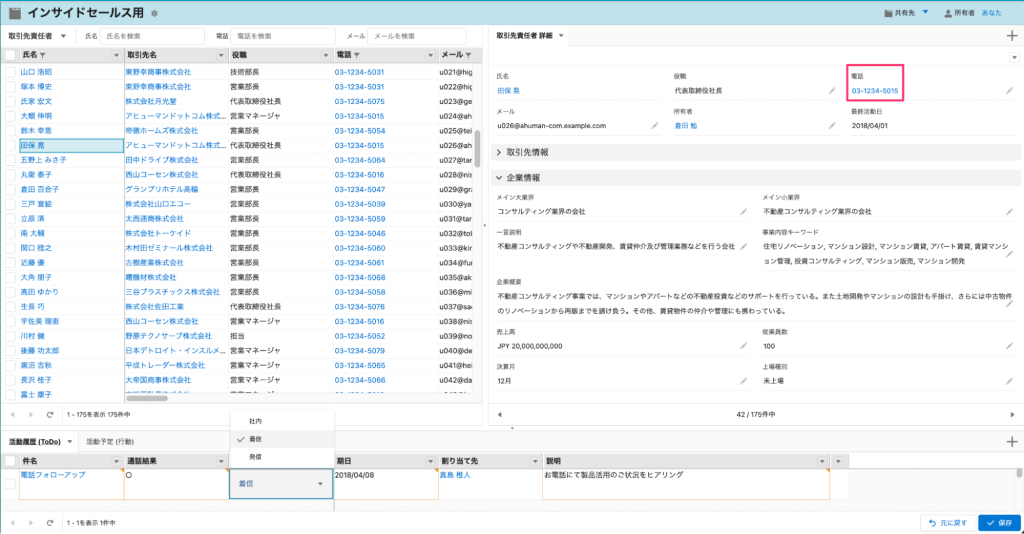Click the folder icon left of インサイドセールス用

14,12
